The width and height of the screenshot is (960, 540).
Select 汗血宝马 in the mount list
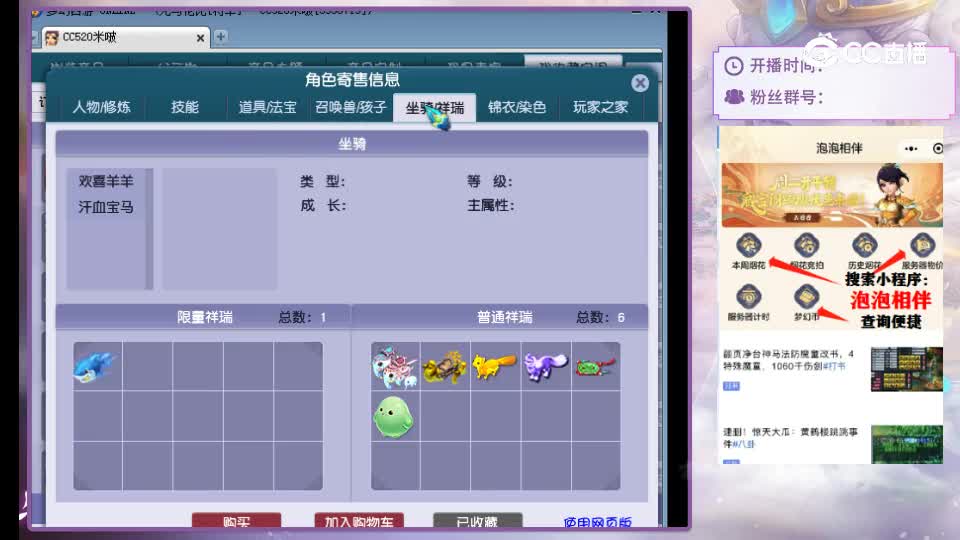(106, 207)
